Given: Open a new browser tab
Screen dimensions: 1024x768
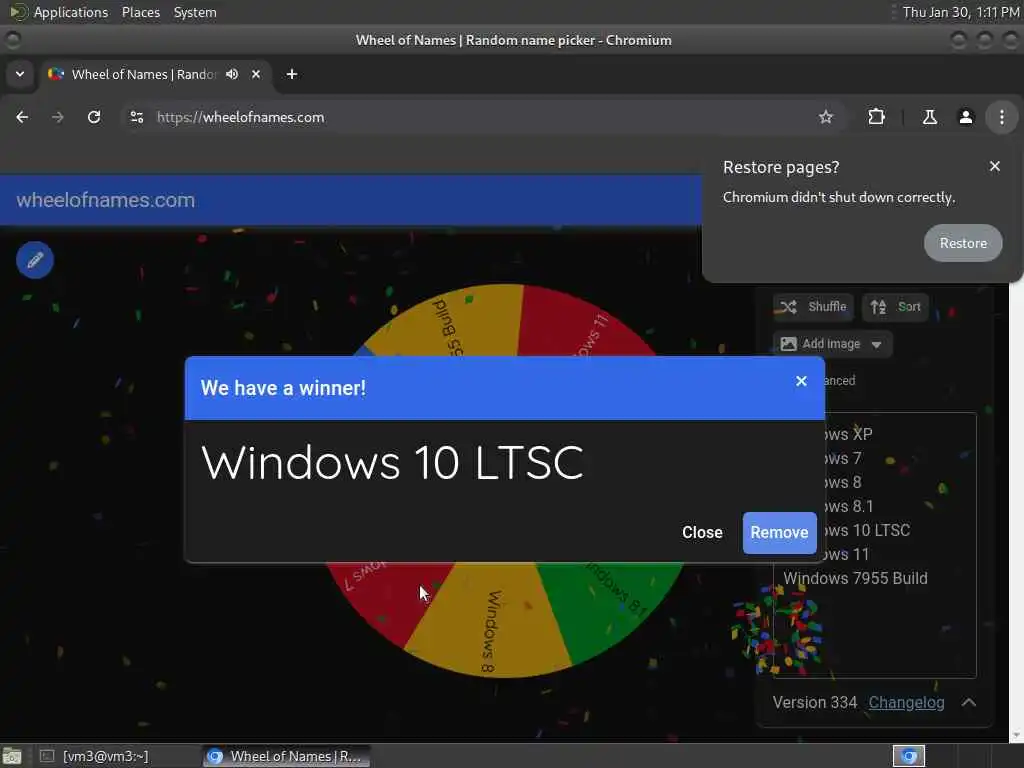Looking at the screenshot, I should pyautogui.click(x=292, y=74).
